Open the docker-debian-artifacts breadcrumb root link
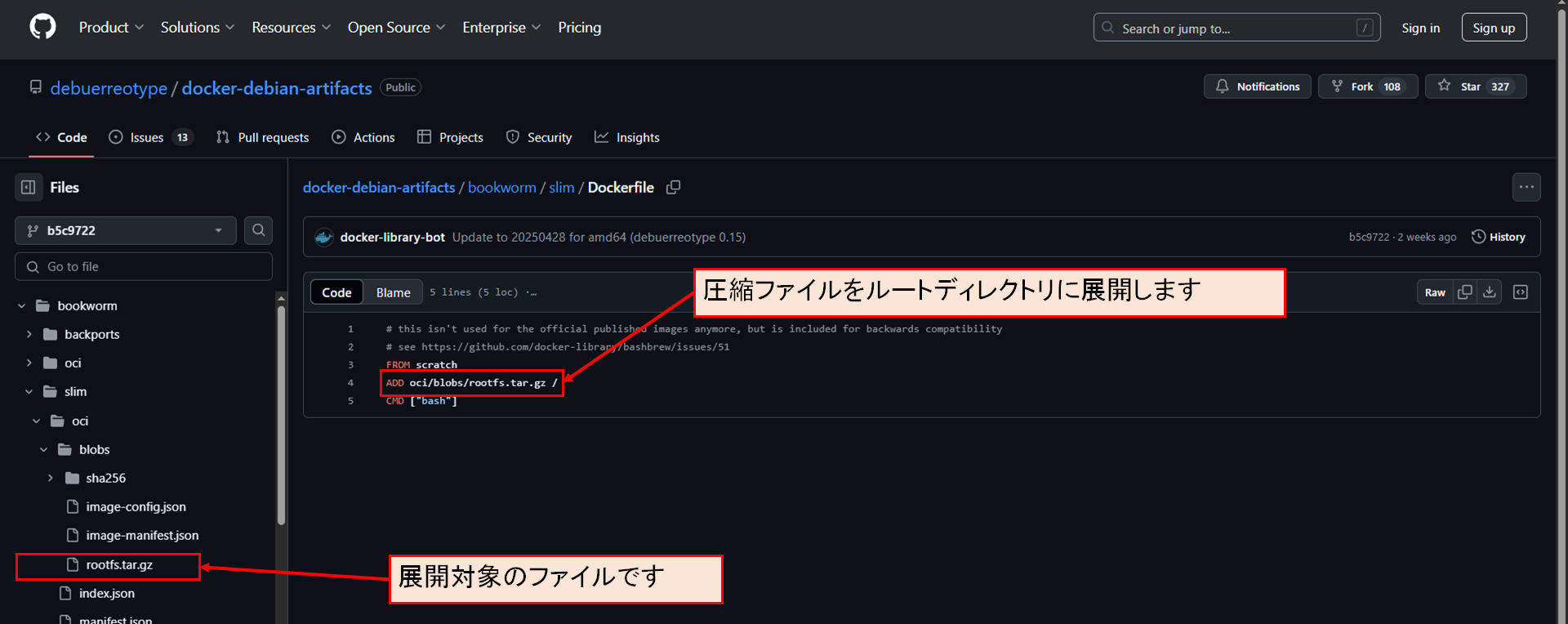Screen dimensions: 1568x624 (379, 187)
